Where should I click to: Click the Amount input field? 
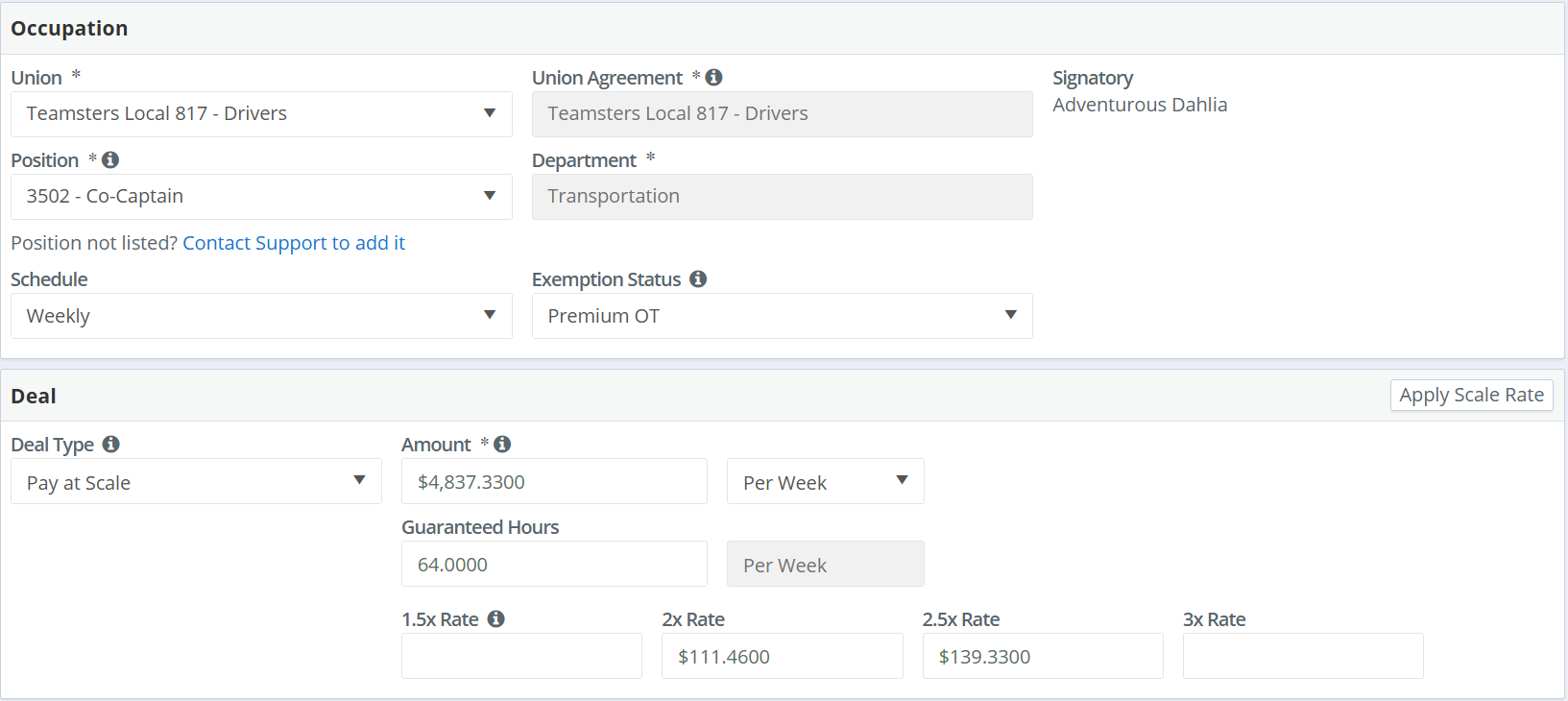tap(554, 482)
